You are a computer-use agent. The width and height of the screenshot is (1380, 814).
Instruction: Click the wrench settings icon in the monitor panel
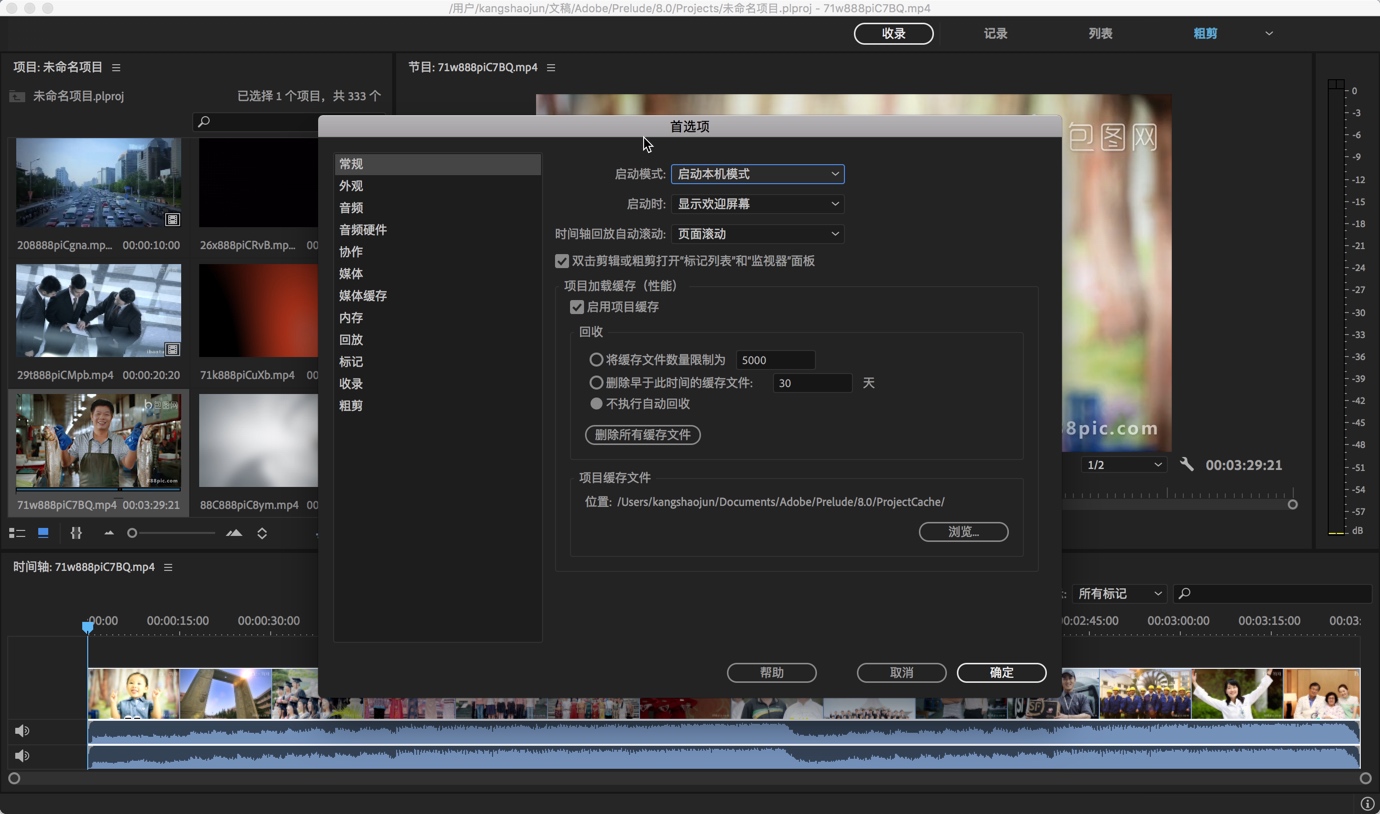[1187, 464]
